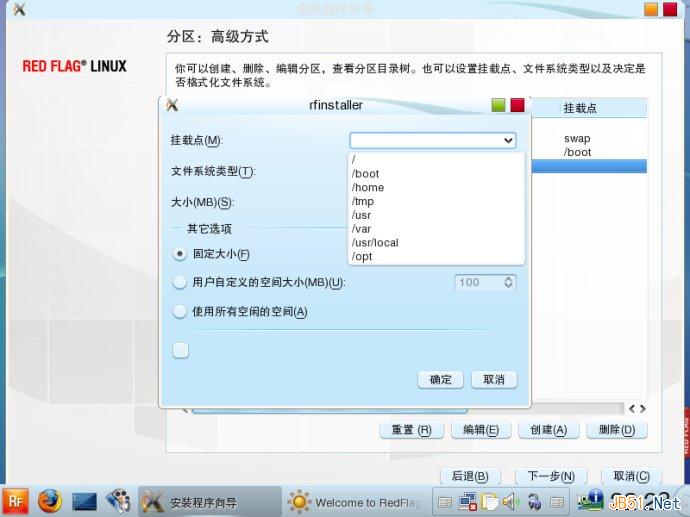Select the swap row in partition table
This screenshot has height=517, width=690.
[590, 138]
